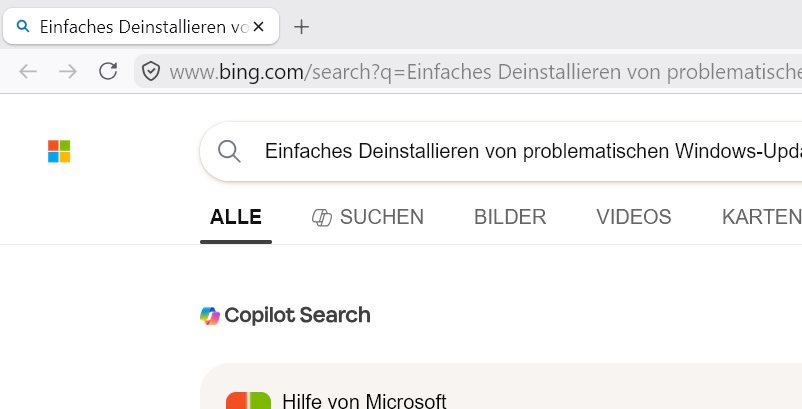Click the browser back arrow

[28, 72]
